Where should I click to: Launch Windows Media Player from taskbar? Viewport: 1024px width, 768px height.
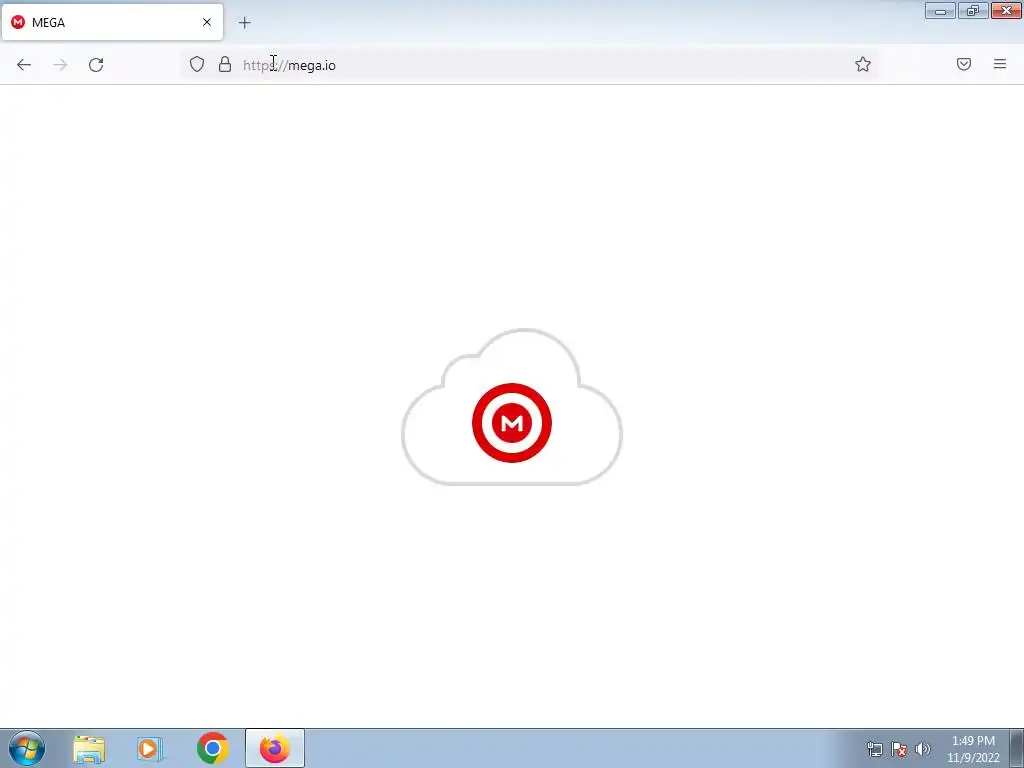[149, 749]
